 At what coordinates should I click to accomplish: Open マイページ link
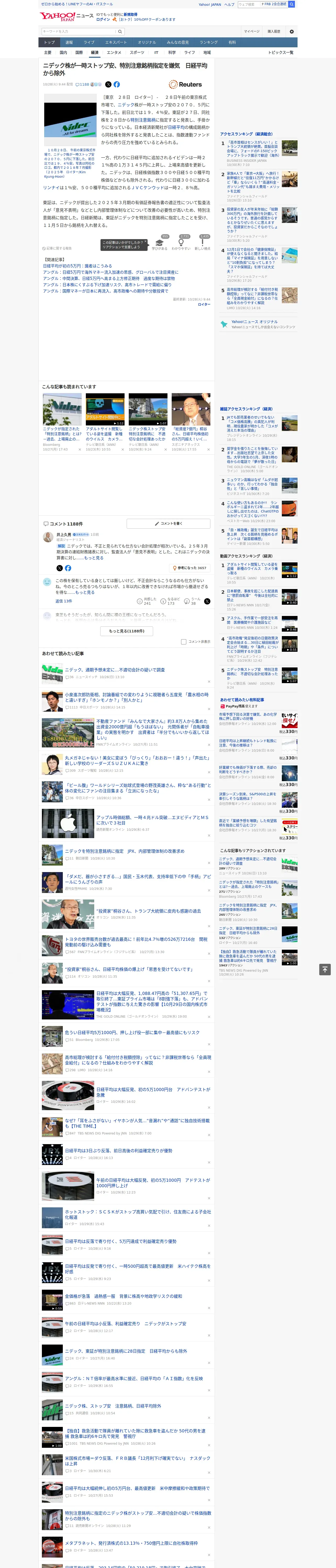252,31
